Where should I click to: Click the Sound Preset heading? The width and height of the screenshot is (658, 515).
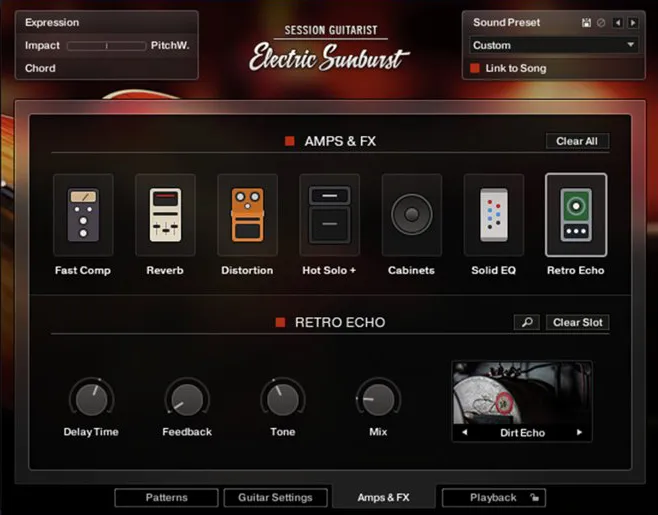(507, 23)
